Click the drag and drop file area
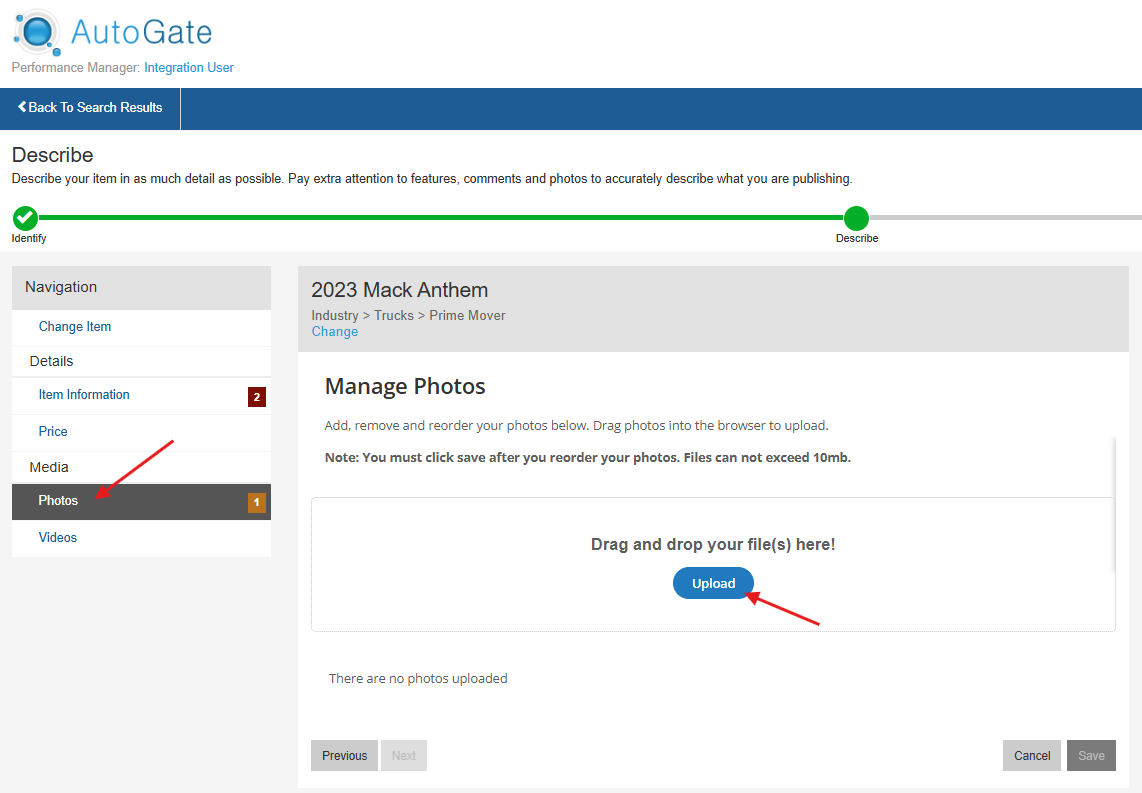1142x793 pixels. [712, 545]
